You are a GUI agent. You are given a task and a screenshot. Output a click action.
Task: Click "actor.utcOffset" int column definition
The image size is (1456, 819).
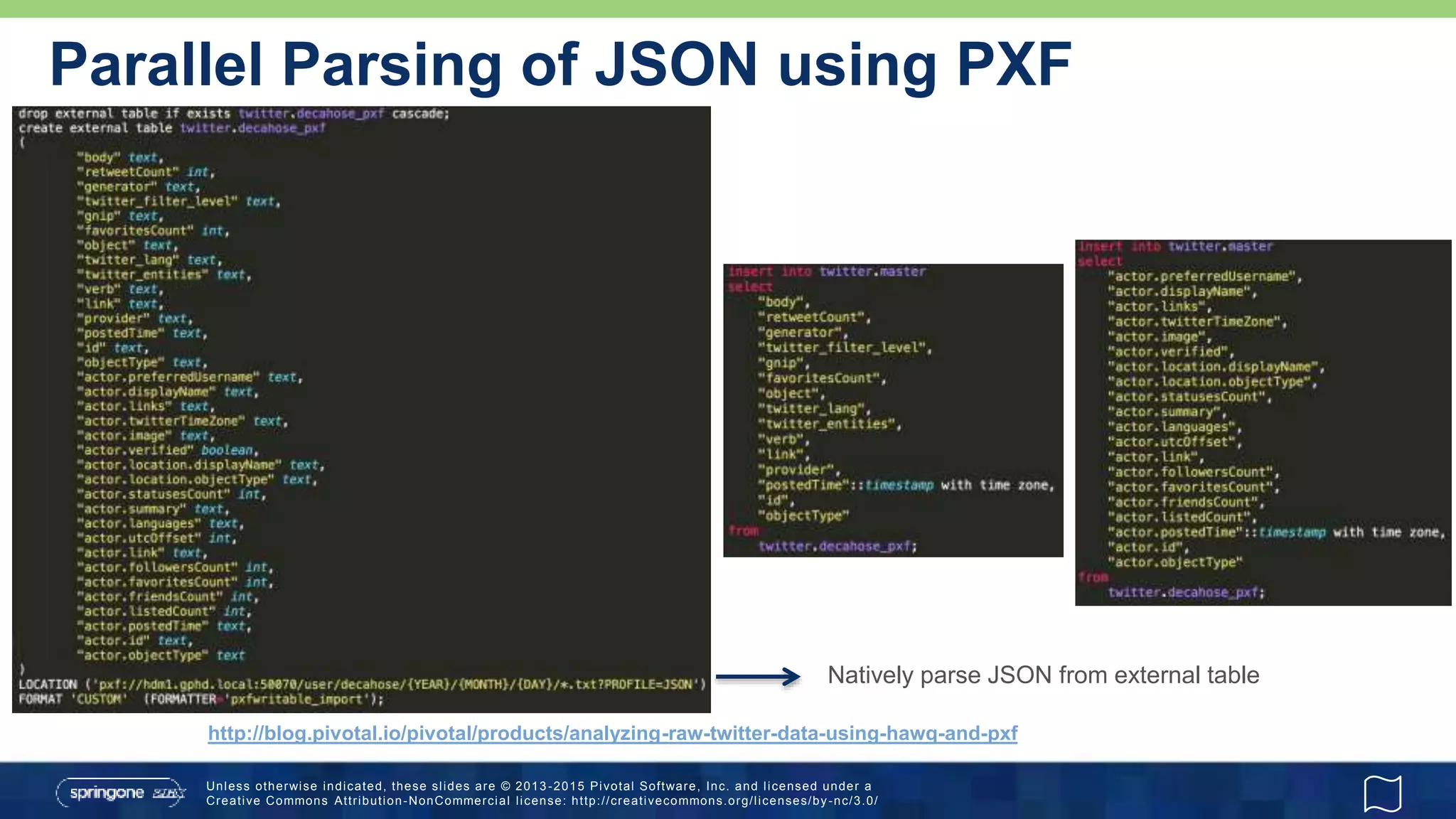click(157, 538)
